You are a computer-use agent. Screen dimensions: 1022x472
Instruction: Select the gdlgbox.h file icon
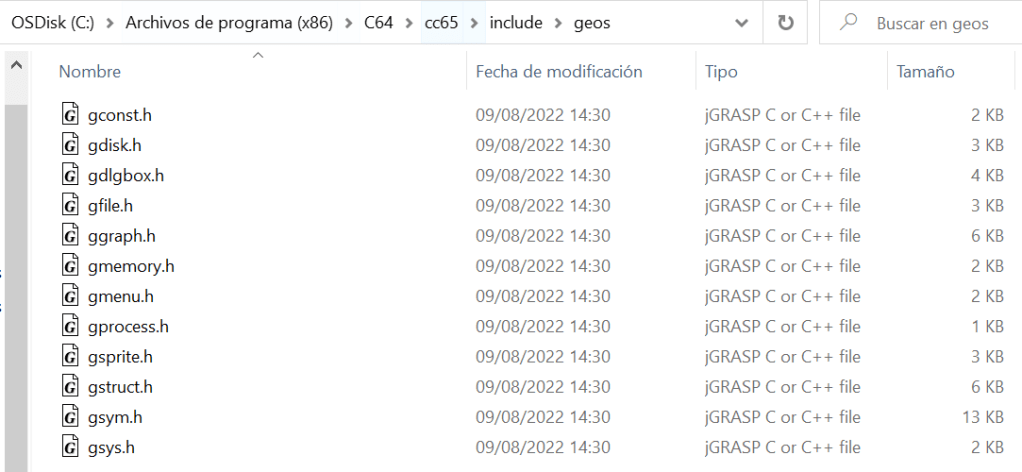click(x=70, y=175)
